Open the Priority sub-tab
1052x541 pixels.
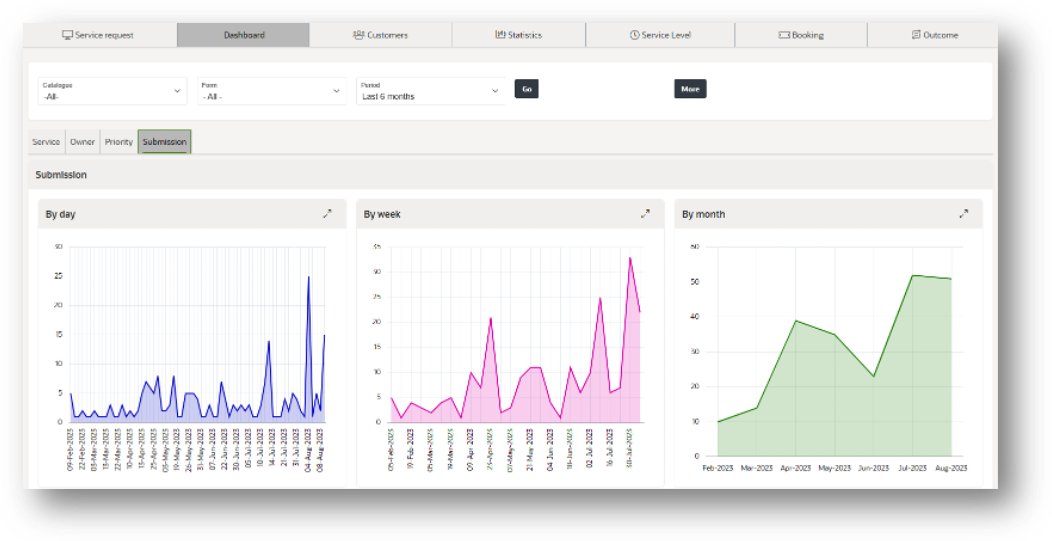(118, 142)
